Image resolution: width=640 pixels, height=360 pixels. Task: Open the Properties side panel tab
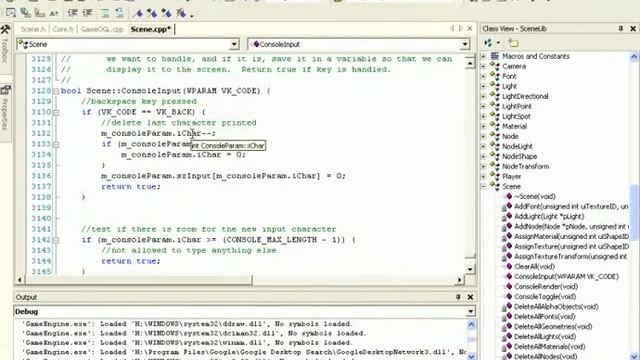5,108
